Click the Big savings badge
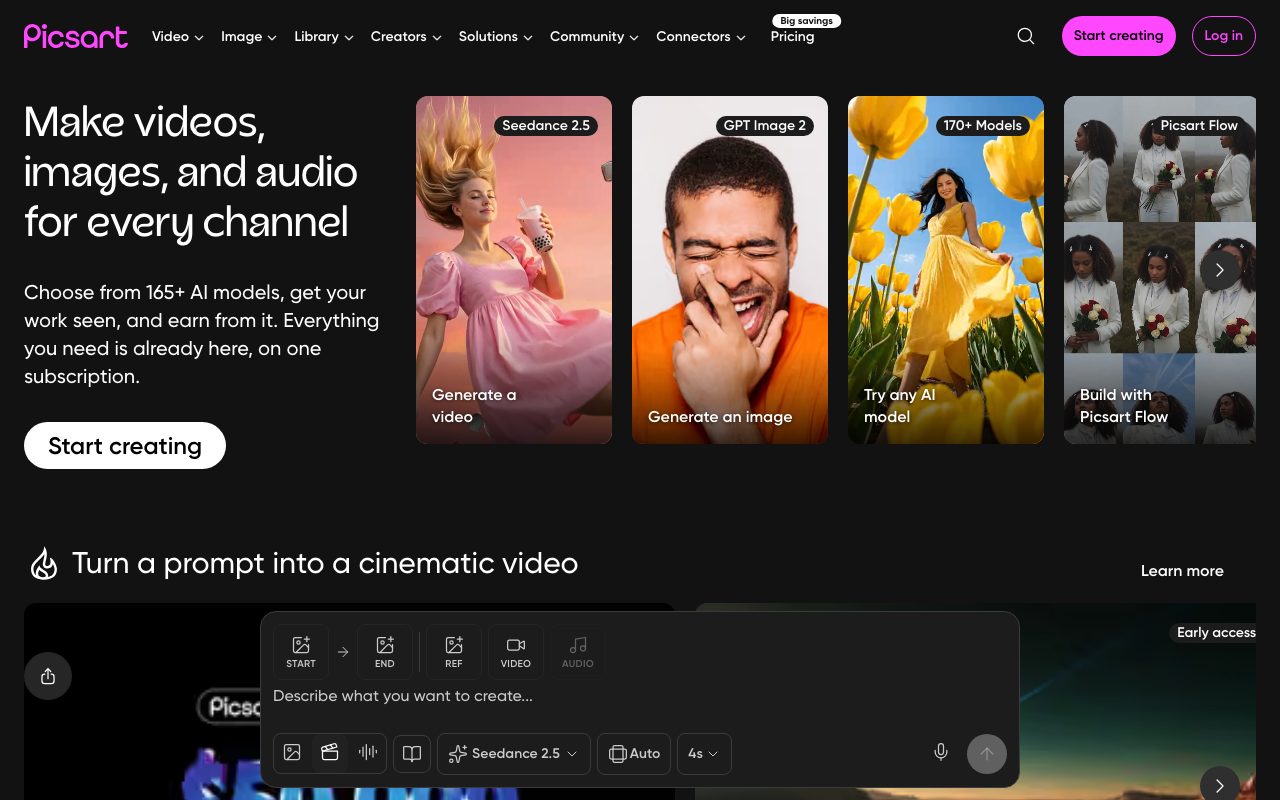This screenshot has width=1280, height=800. [807, 20]
